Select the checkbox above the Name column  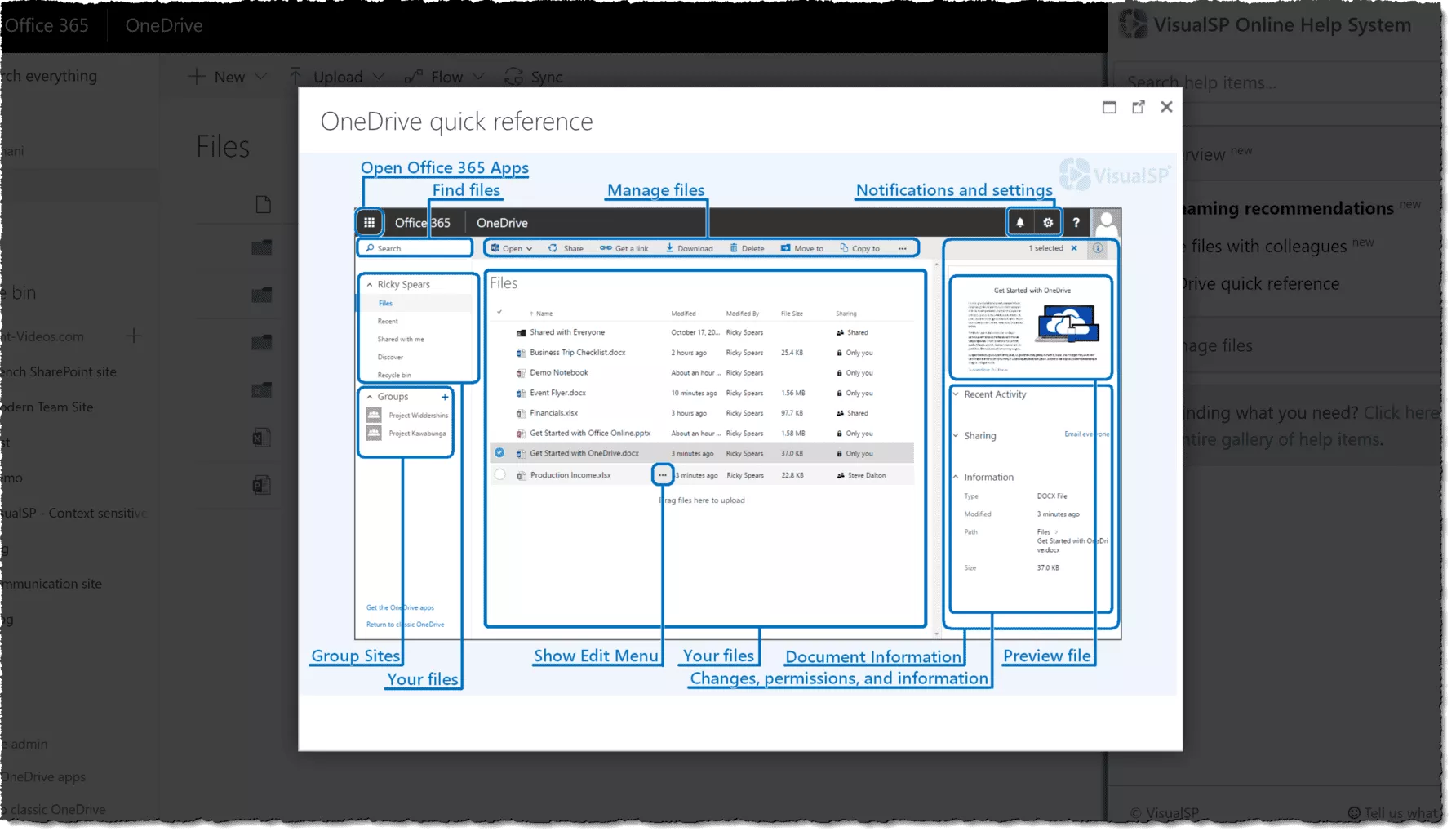(x=500, y=313)
